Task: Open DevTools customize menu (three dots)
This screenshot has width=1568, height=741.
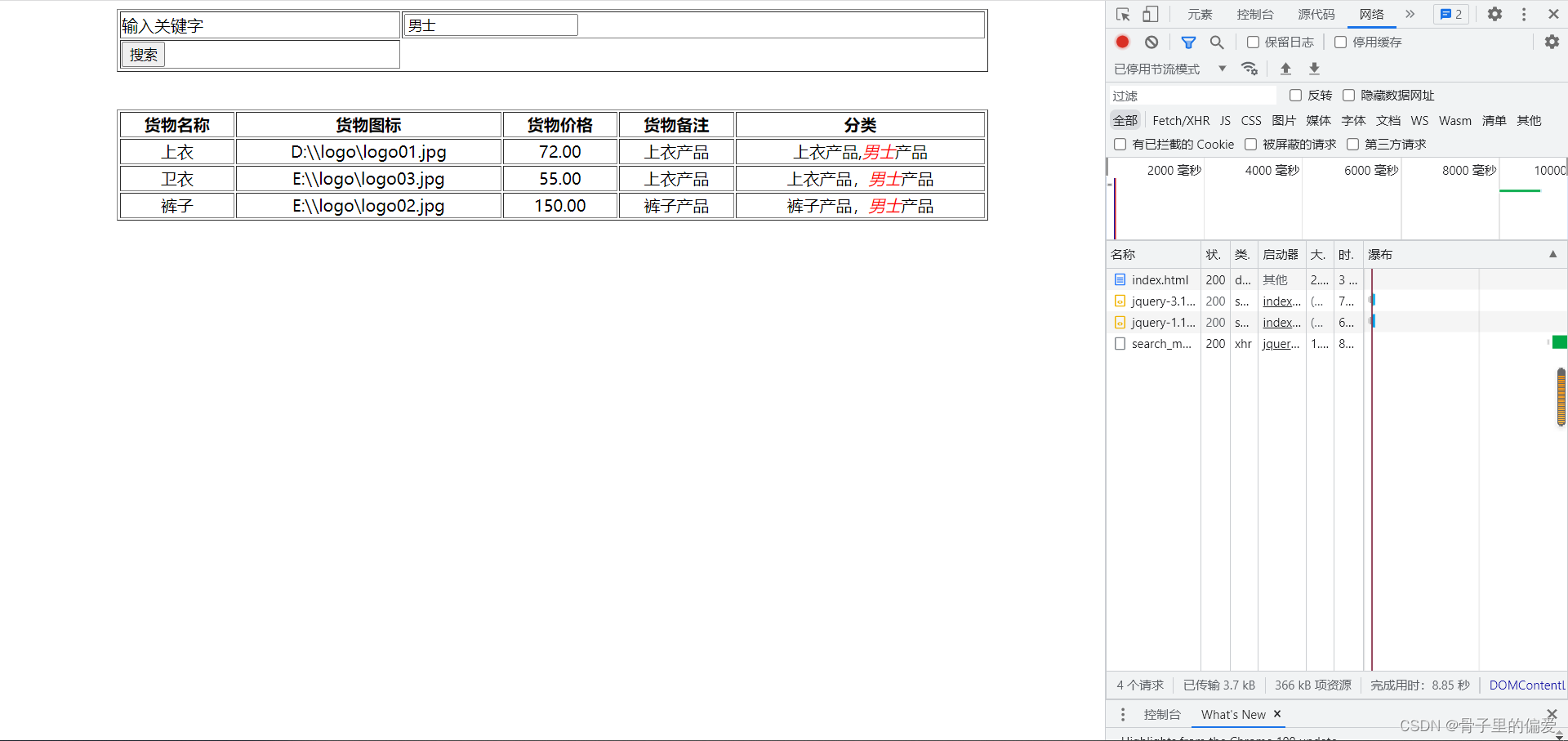Action: [x=1524, y=14]
